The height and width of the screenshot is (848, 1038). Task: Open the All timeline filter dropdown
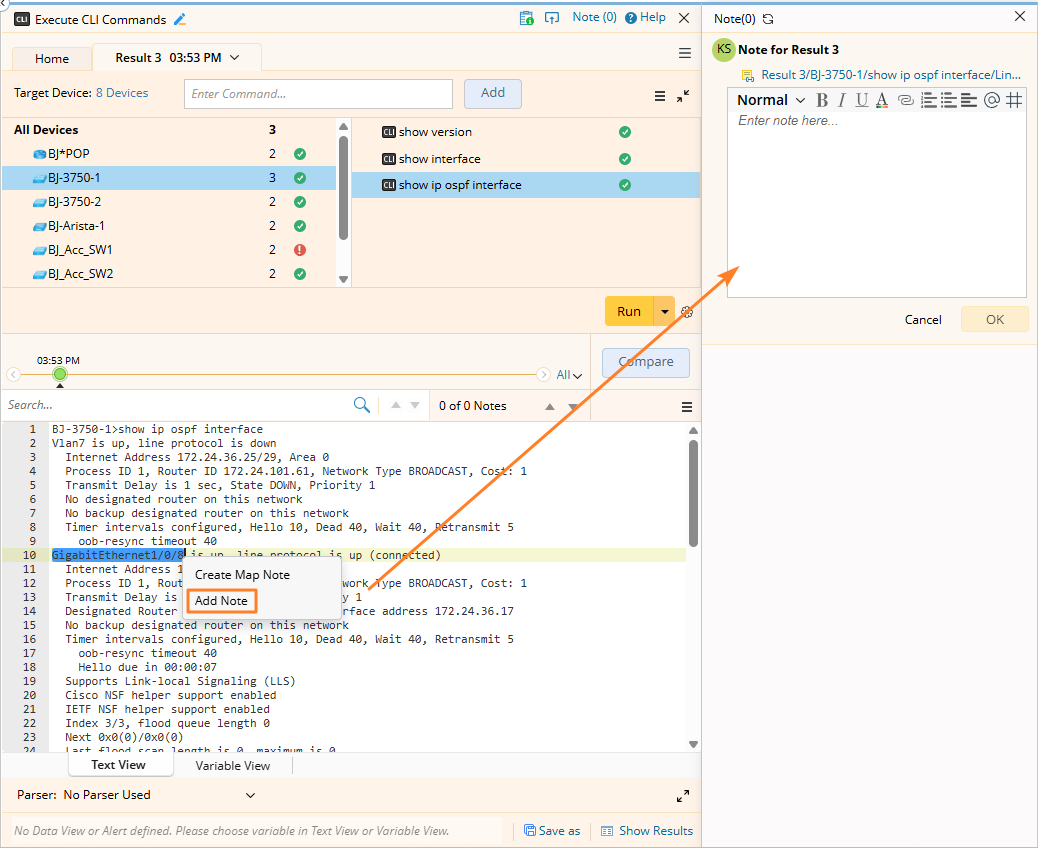[569, 375]
